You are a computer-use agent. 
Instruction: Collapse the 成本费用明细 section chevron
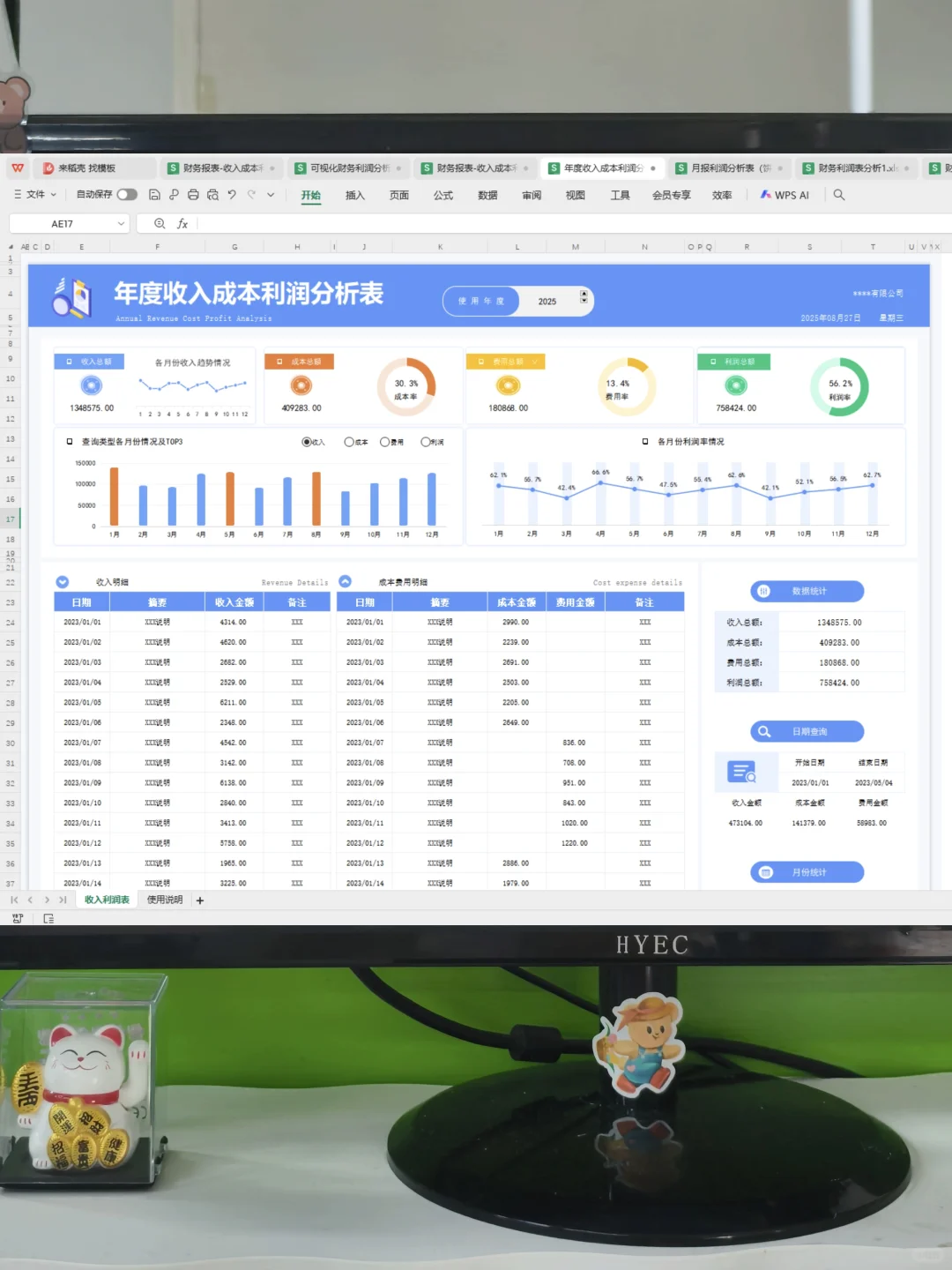point(346,582)
